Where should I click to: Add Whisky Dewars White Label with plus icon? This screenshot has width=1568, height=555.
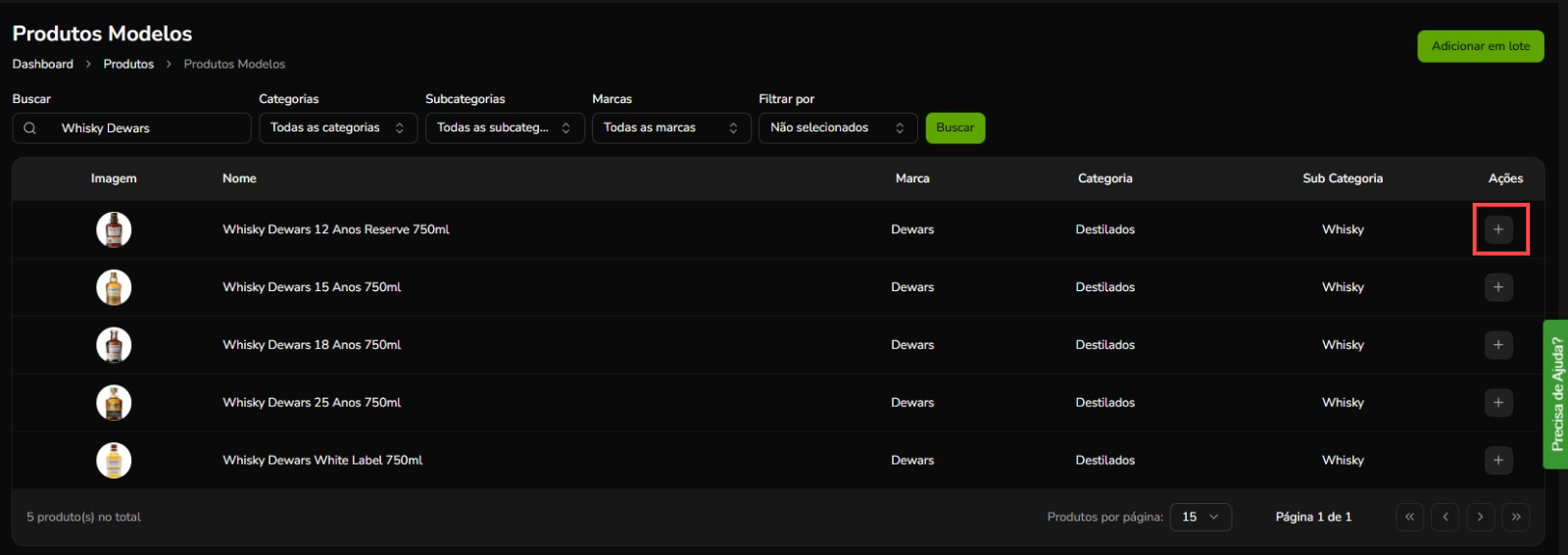click(x=1498, y=461)
